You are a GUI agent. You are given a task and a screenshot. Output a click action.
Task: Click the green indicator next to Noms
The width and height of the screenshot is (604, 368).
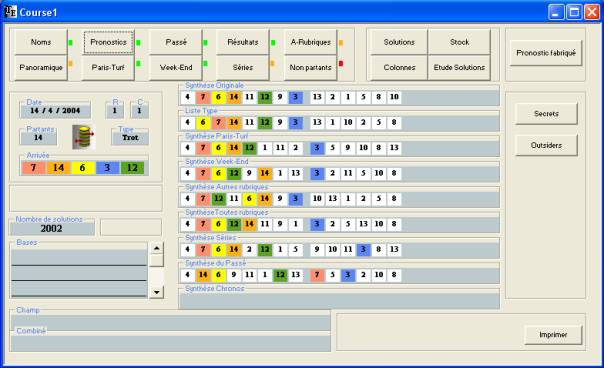(70, 42)
